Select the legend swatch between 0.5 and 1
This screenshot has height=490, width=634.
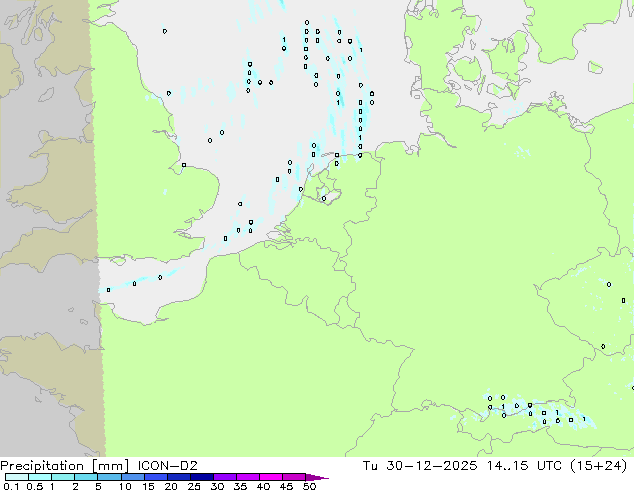click(40, 477)
